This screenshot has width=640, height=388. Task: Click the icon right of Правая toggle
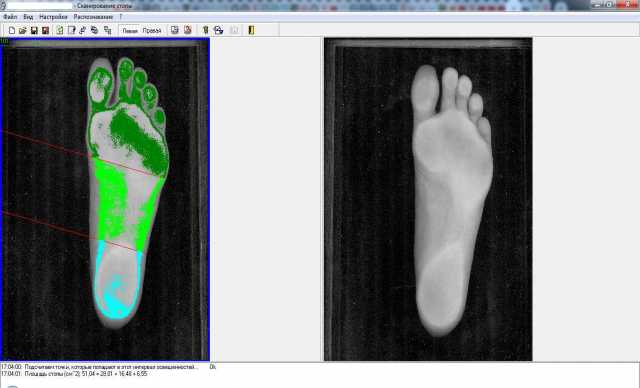click(x=175, y=30)
